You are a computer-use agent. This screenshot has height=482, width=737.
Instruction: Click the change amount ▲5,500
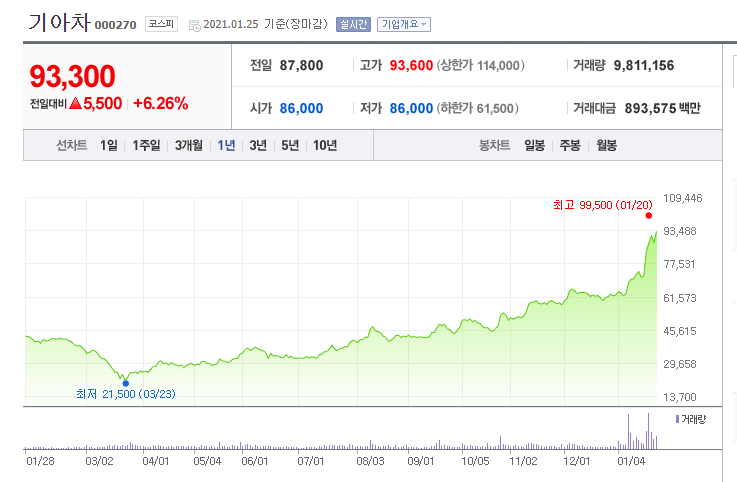95,103
